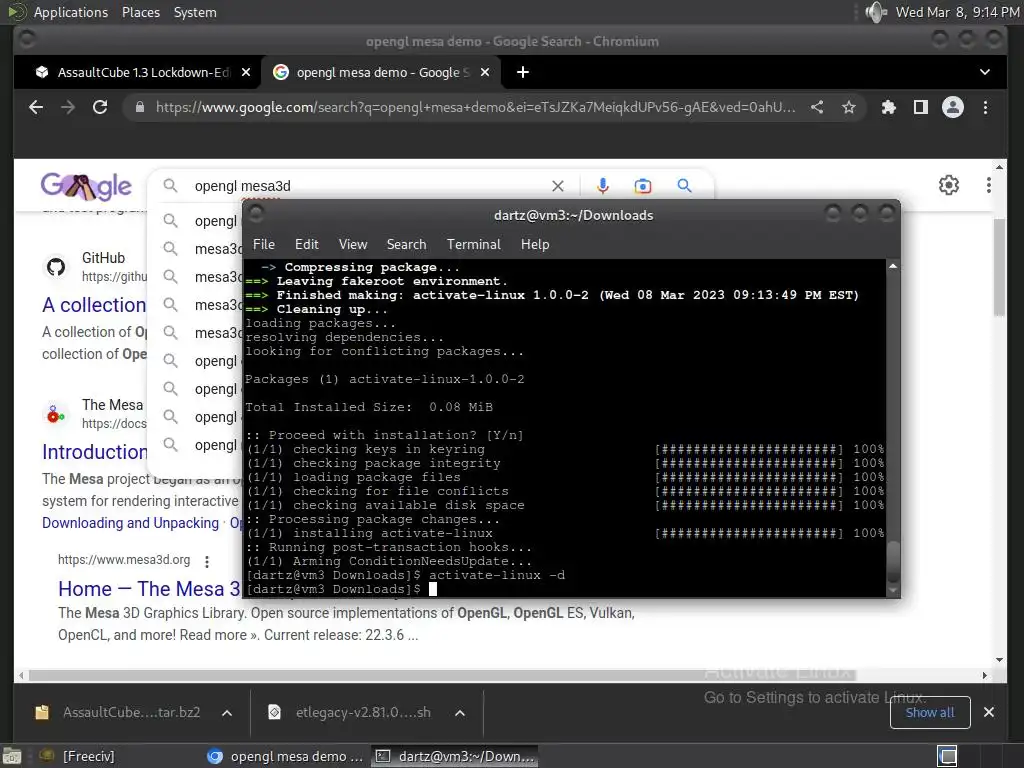
Task: Switch to the AssaultCube 1.3 Lockdown-Edition tab
Action: 134,72
